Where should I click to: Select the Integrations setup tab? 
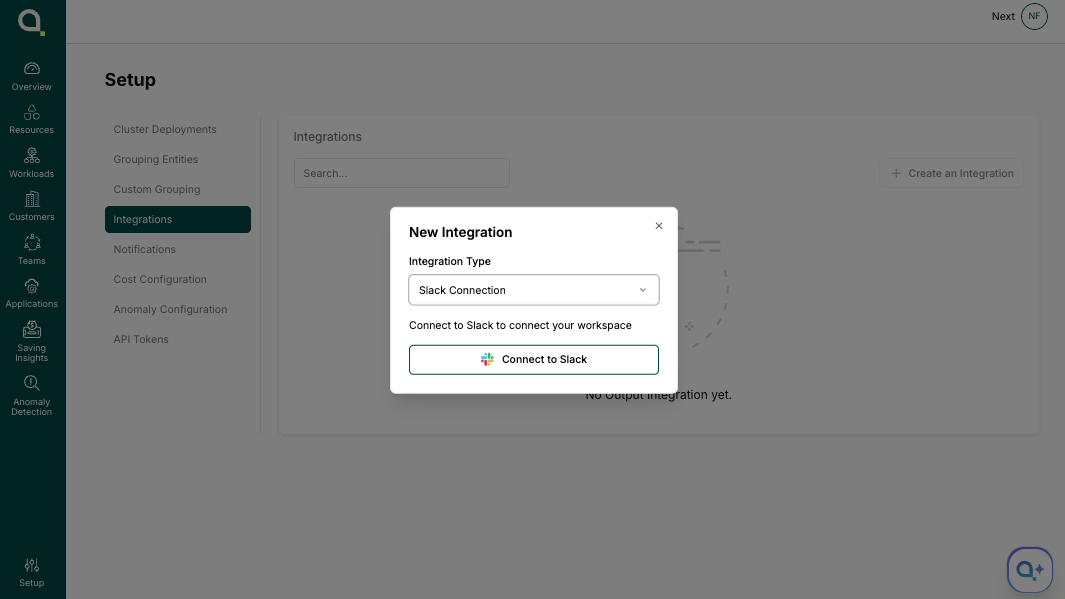tap(177, 219)
